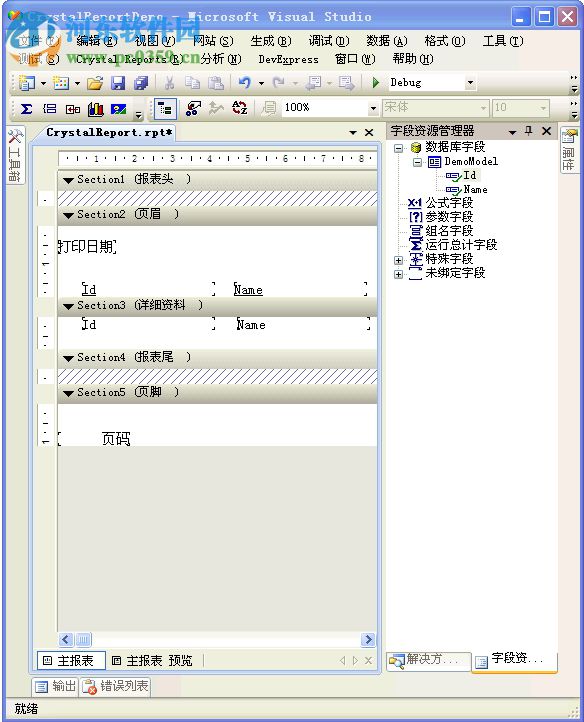Click the Add New Item icon

(61, 83)
